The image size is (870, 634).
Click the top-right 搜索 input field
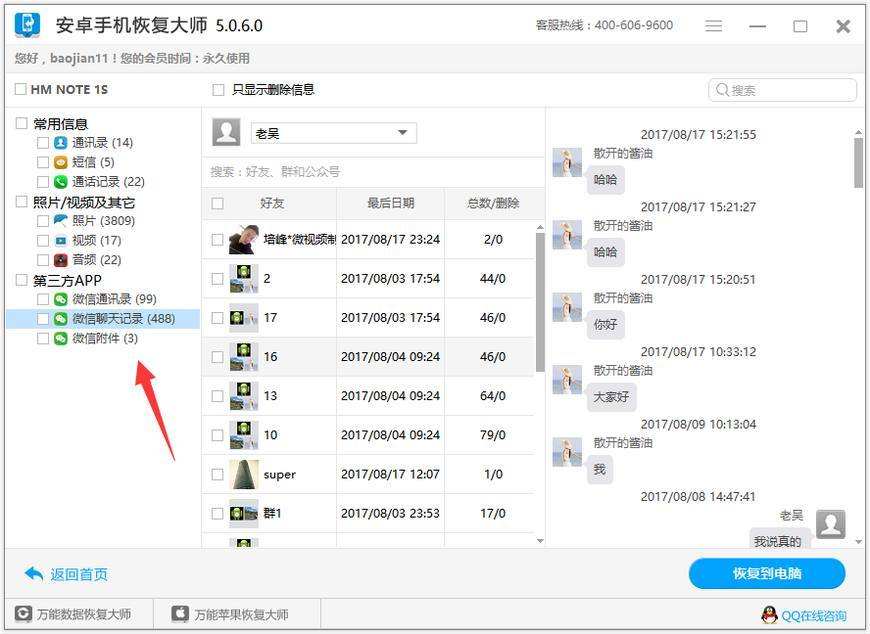pyautogui.click(x=782, y=90)
